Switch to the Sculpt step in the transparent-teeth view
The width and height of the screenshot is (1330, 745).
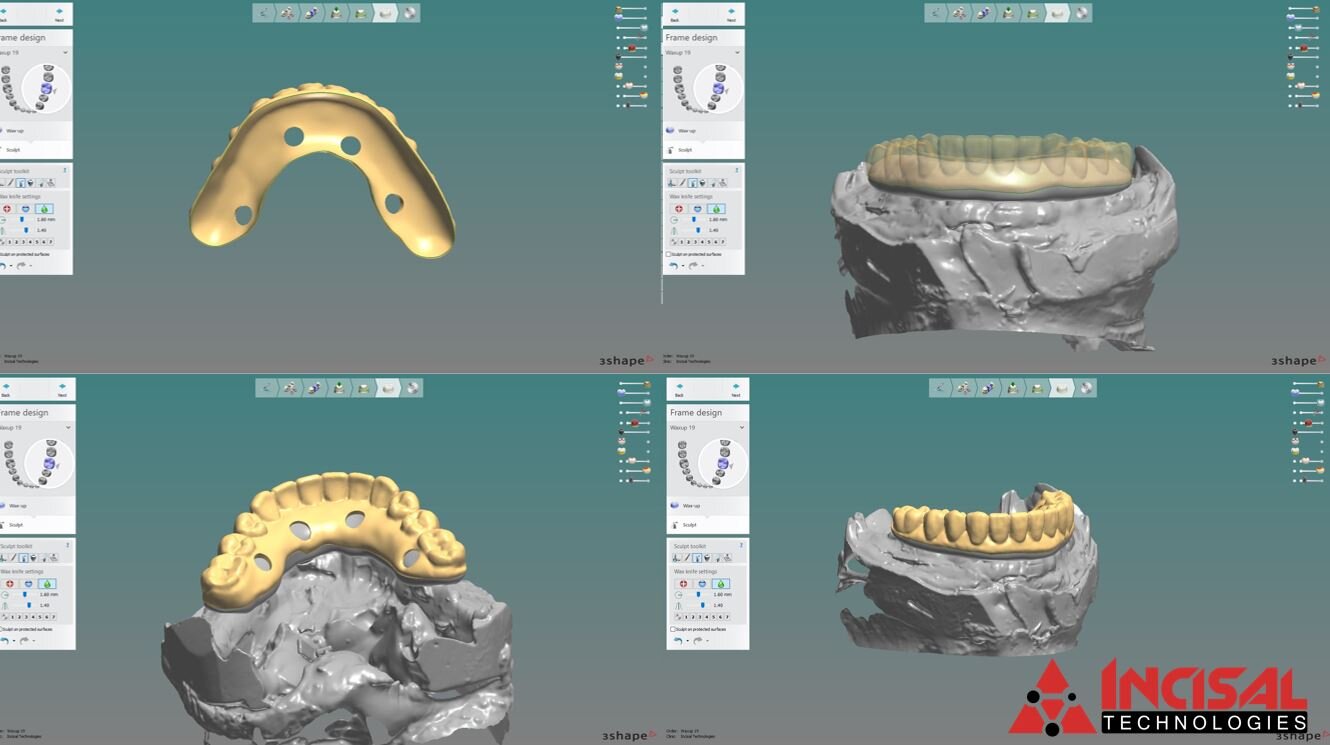pos(685,150)
